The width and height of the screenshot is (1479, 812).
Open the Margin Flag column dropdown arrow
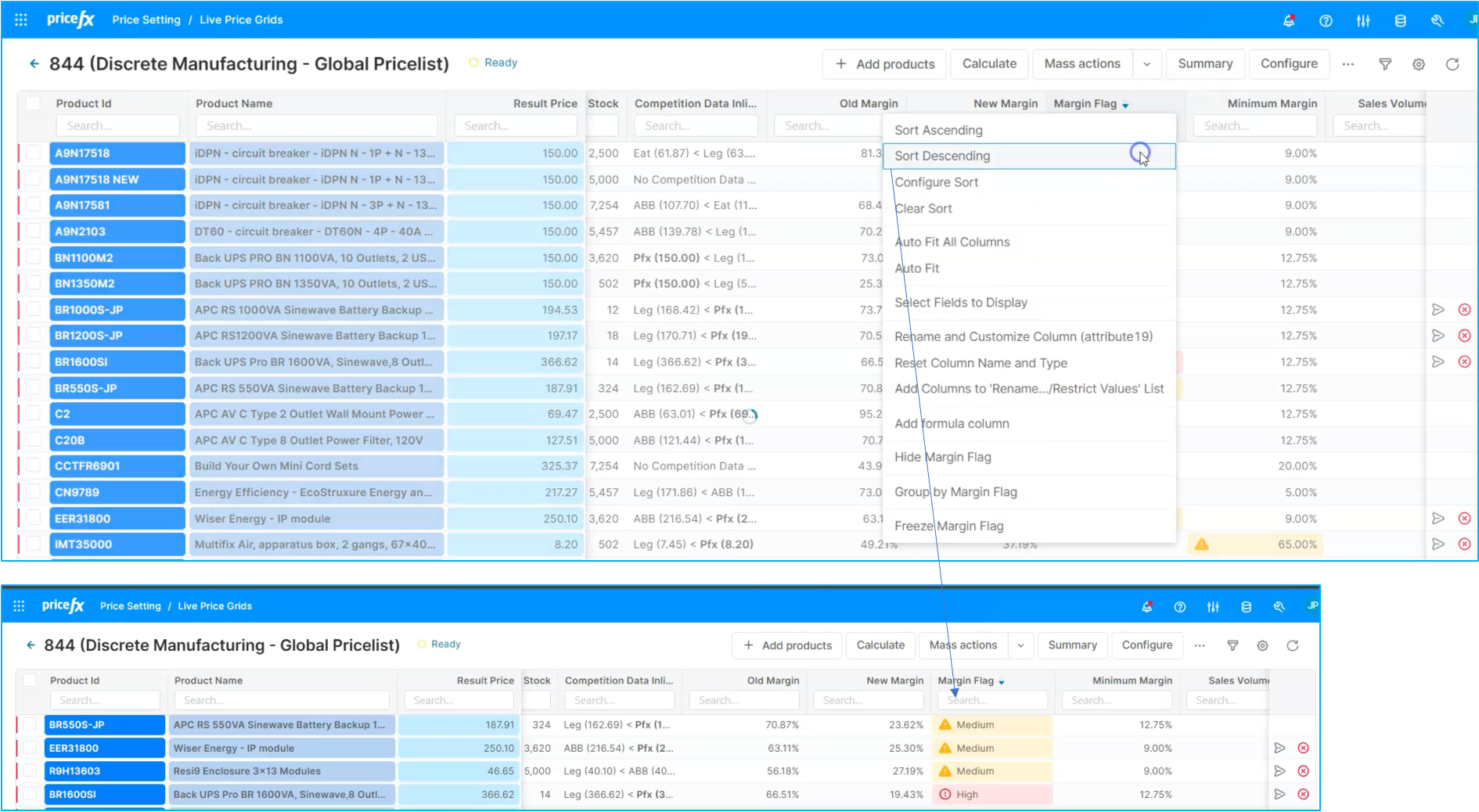[x=1125, y=105]
